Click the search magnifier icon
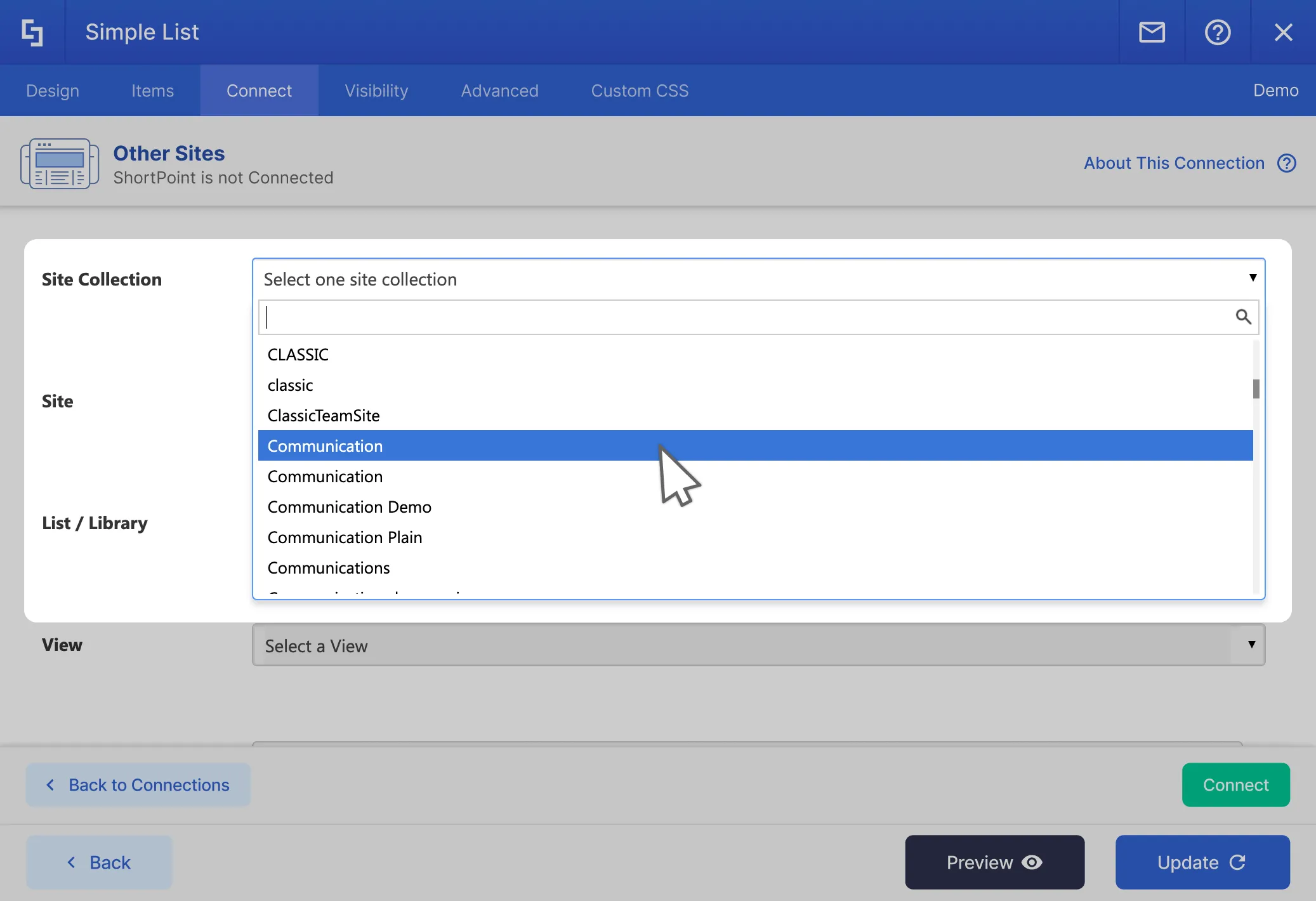 (x=1243, y=317)
